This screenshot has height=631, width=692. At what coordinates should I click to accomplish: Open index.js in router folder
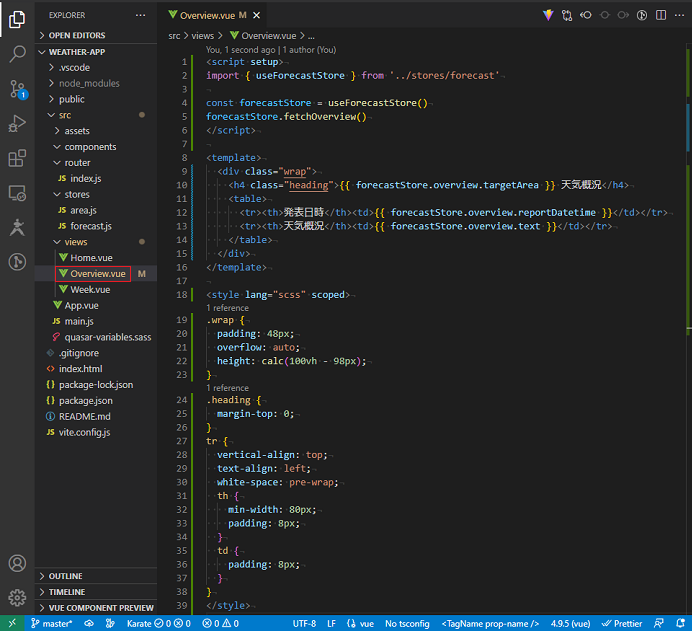[x=96, y=179]
